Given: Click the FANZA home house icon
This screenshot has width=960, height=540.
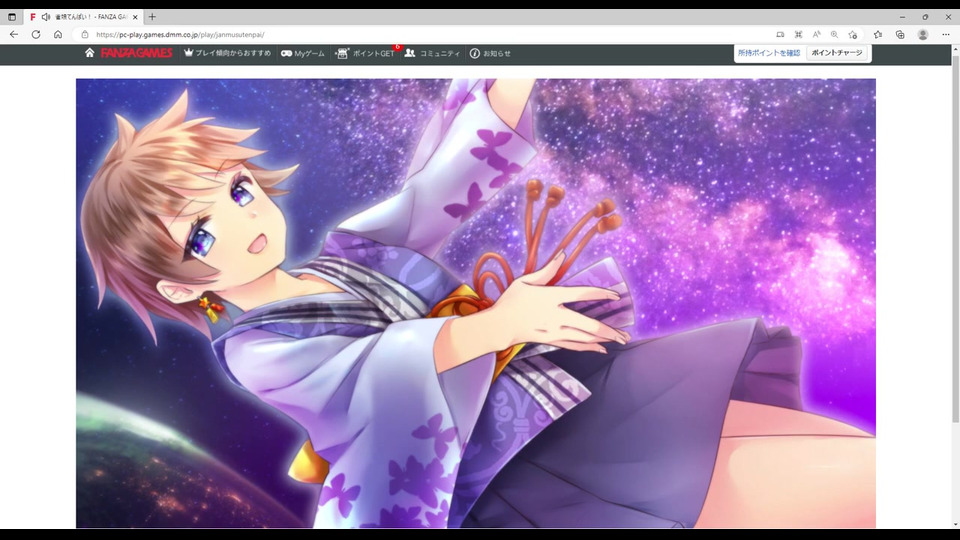Looking at the screenshot, I should point(89,53).
